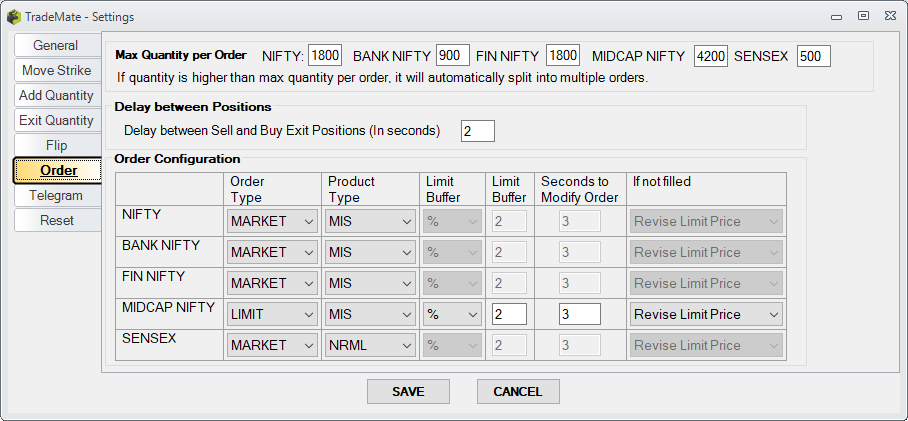Close the TradeMate Settings window

click(x=891, y=16)
